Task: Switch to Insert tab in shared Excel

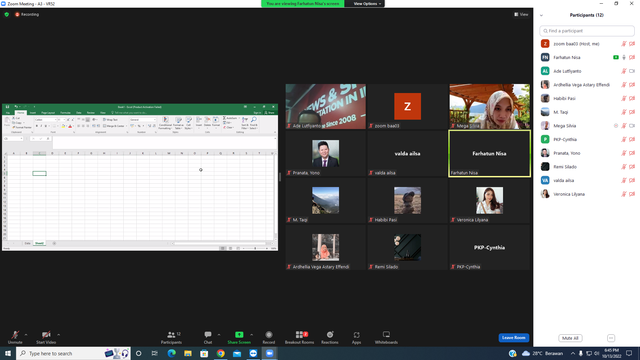Action: [33, 113]
